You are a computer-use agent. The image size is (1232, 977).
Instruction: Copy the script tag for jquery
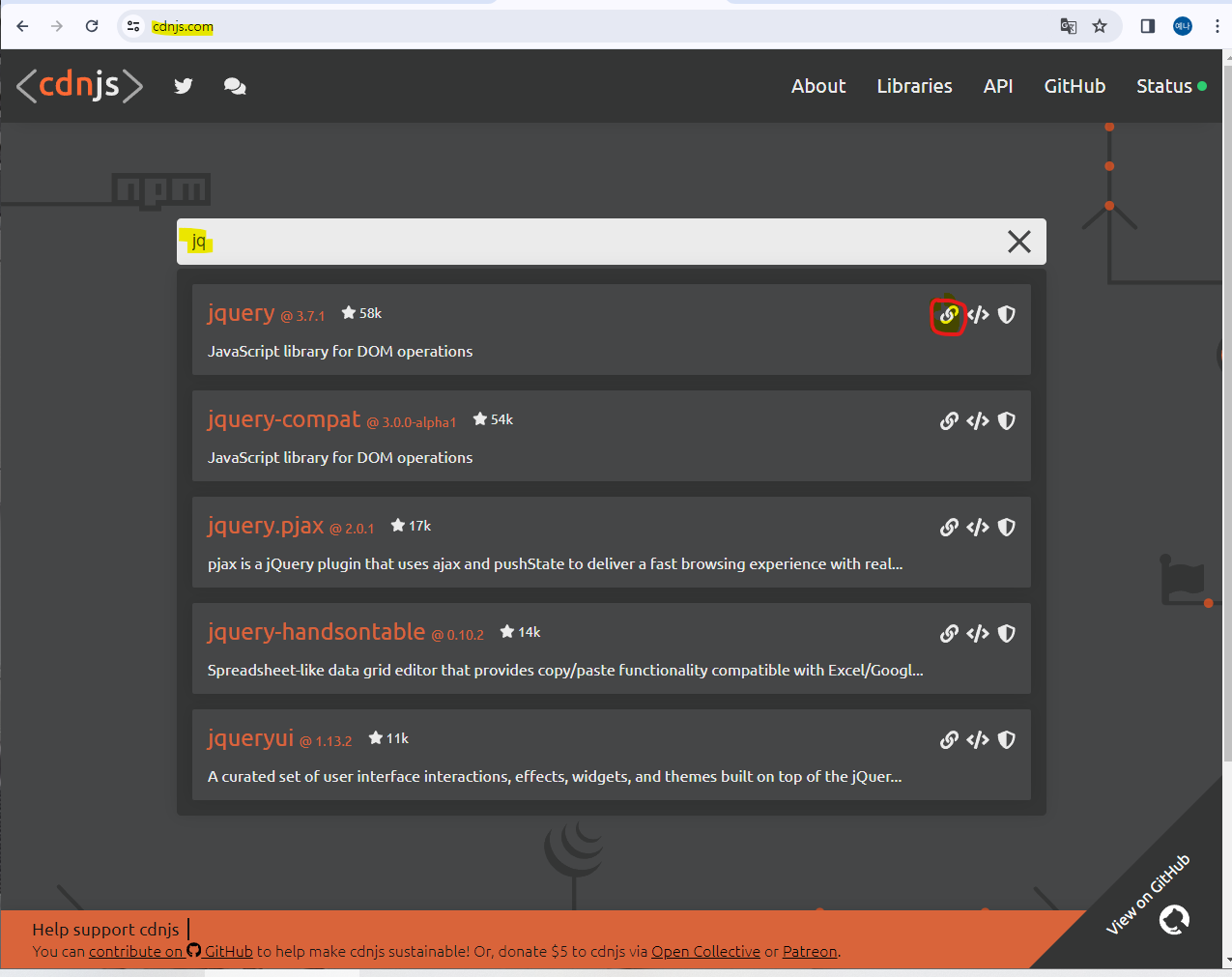[x=978, y=315]
